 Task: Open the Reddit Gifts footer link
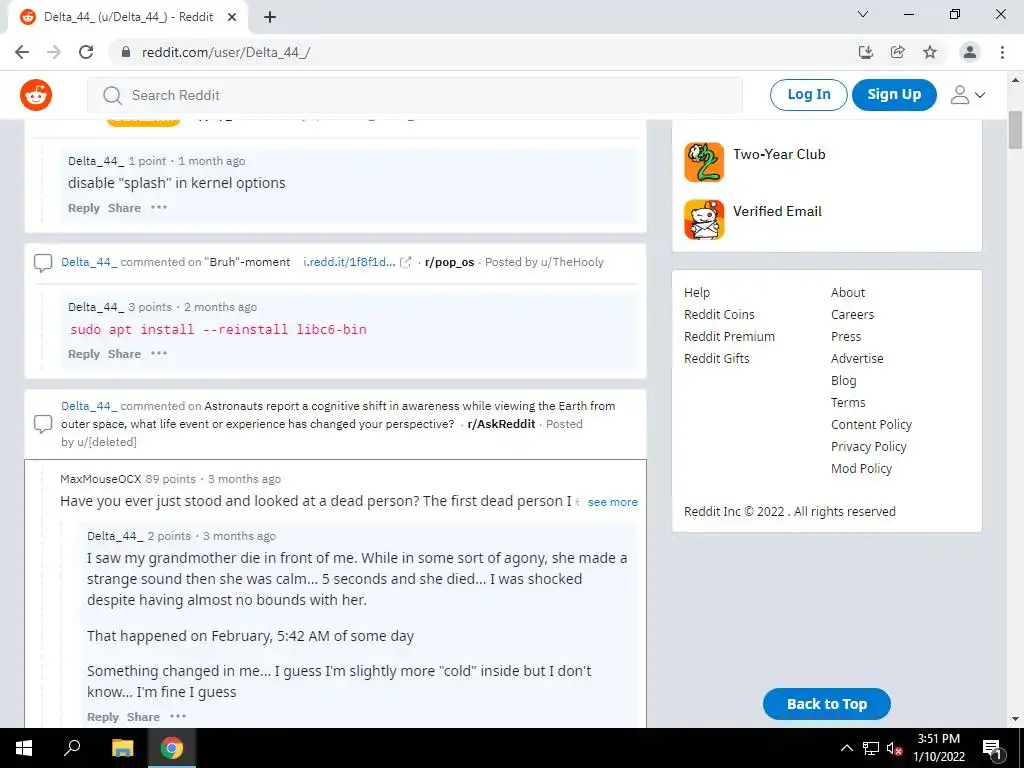point(716,359)
